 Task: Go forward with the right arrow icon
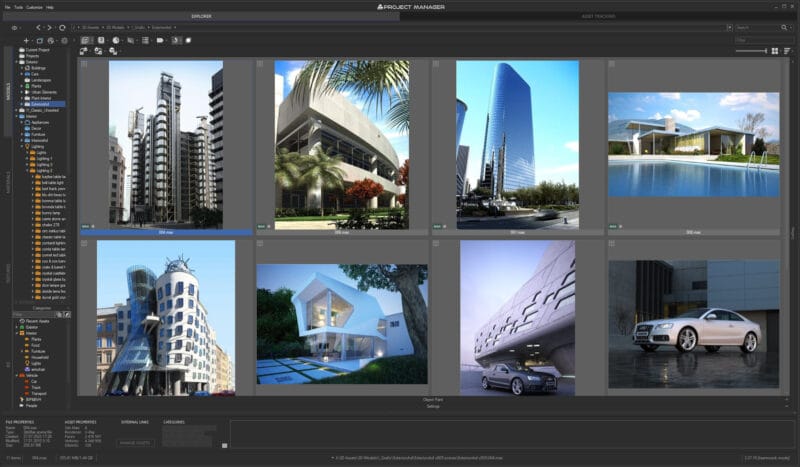click(x=49, y=28)
